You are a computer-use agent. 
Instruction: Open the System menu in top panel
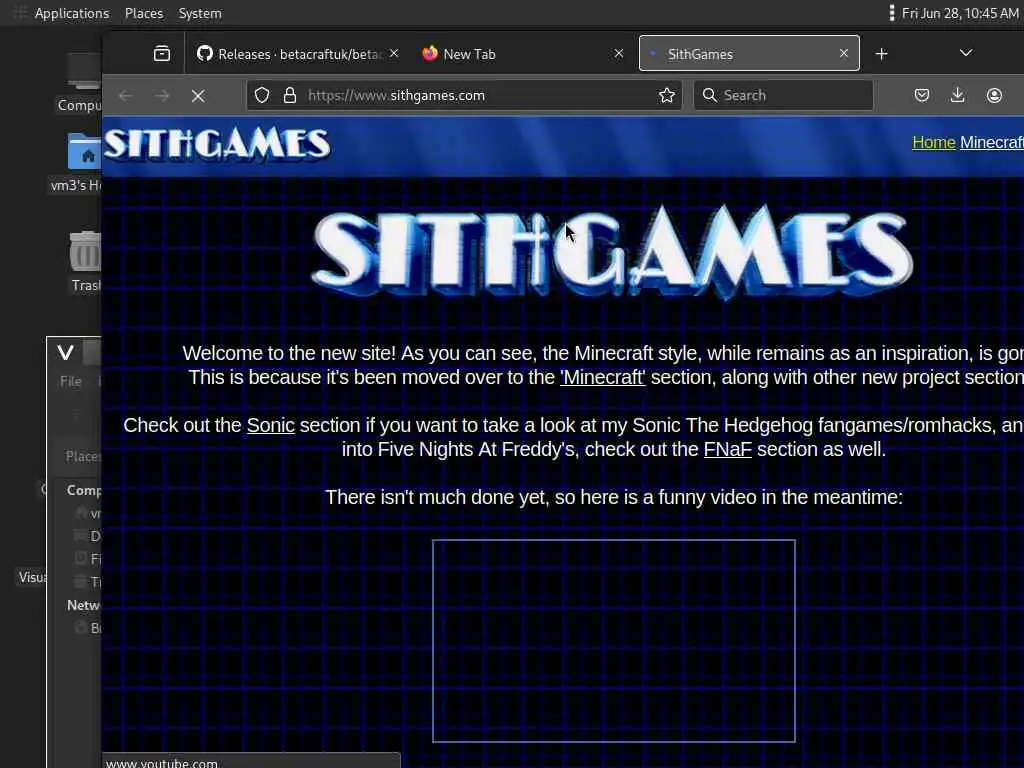[x=200, y=13]
